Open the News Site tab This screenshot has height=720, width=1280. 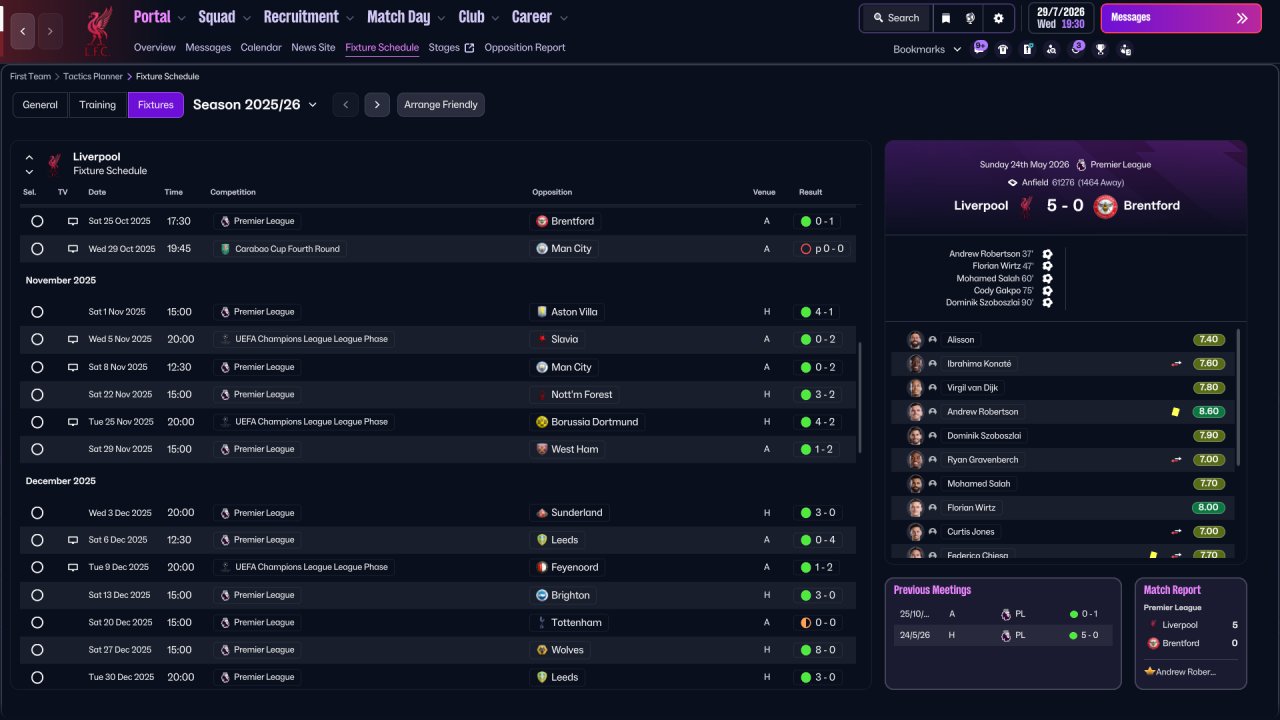click(x=313, y=47)
